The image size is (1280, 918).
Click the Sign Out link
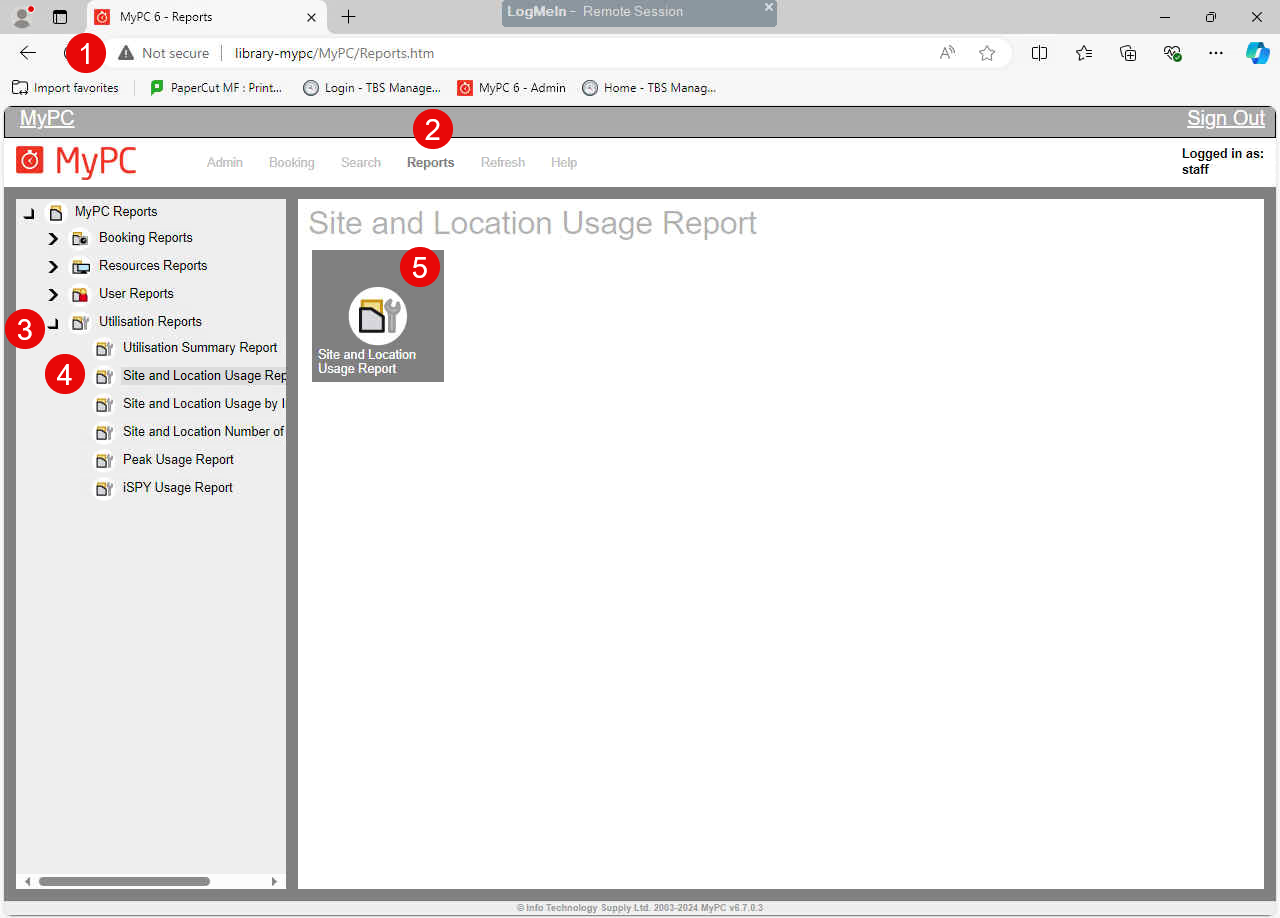(x=1225, y=118)
